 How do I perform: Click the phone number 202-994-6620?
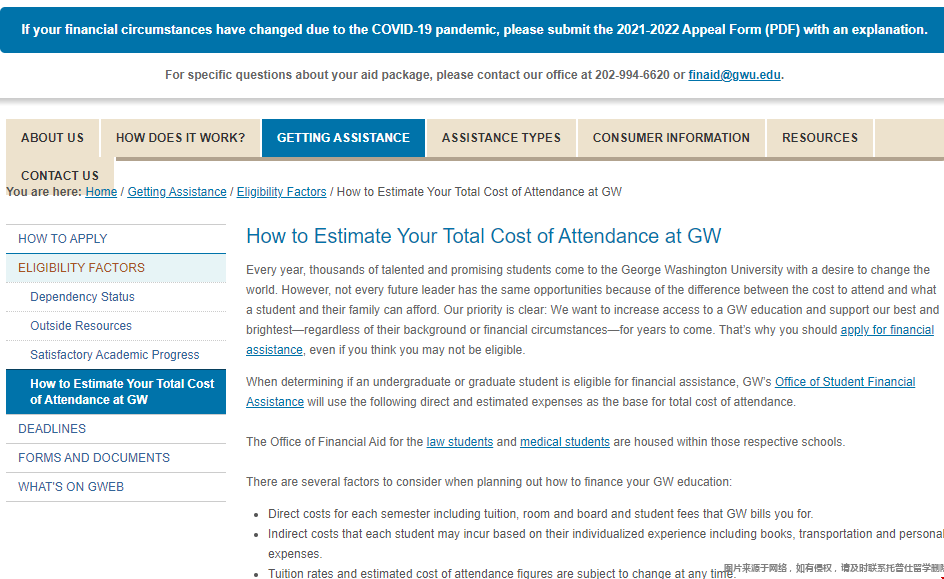(x=632, y=75)
